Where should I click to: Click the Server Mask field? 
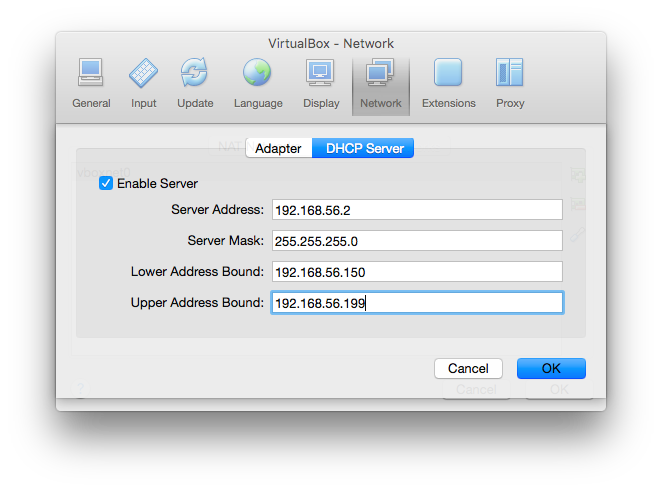coord(417,241)
